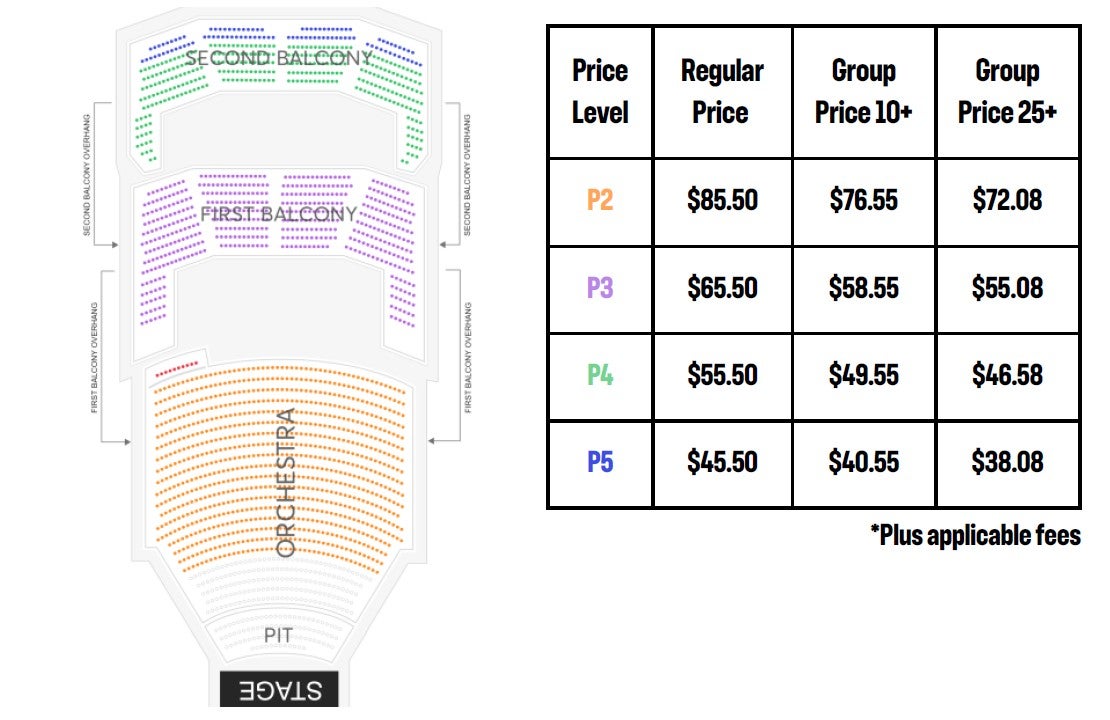Viewport: 1110px width, 720px height.
Task: Select the Group Price 10+ header
Action: (864, 91)
